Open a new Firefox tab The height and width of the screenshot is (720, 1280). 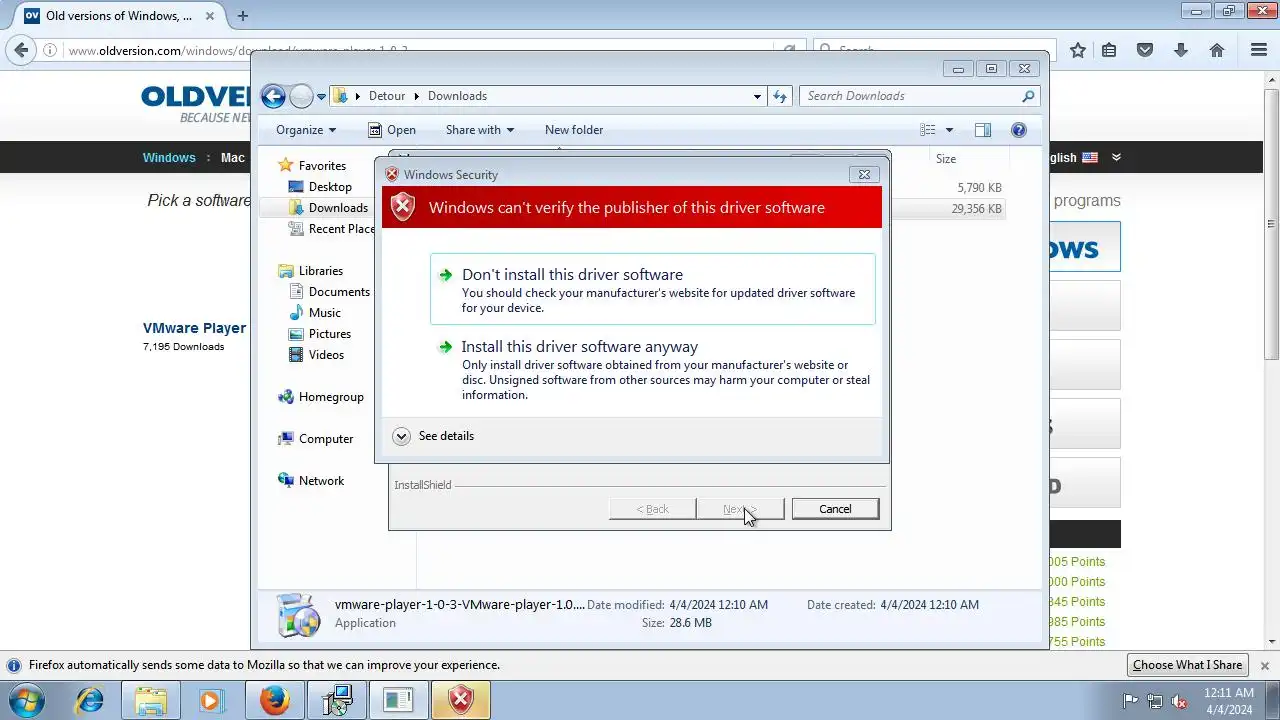click(x=242, y=16)
